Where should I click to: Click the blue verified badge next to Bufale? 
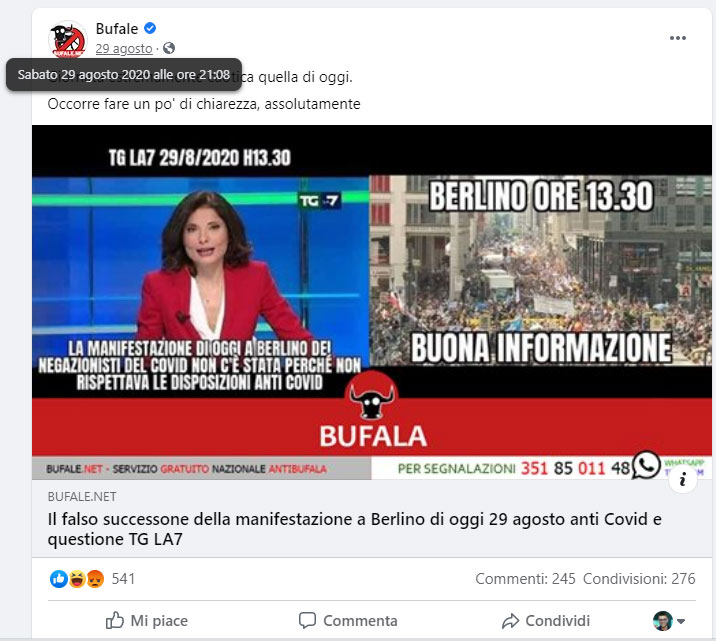click(x=150, y=28)
